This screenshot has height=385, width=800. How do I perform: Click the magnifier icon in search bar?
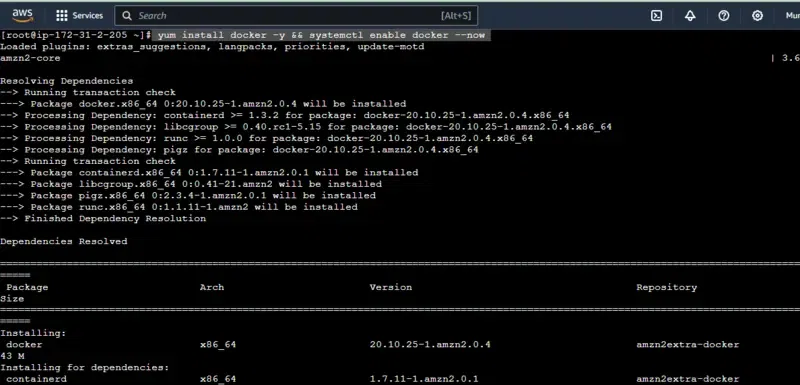[x=127, y=16]
